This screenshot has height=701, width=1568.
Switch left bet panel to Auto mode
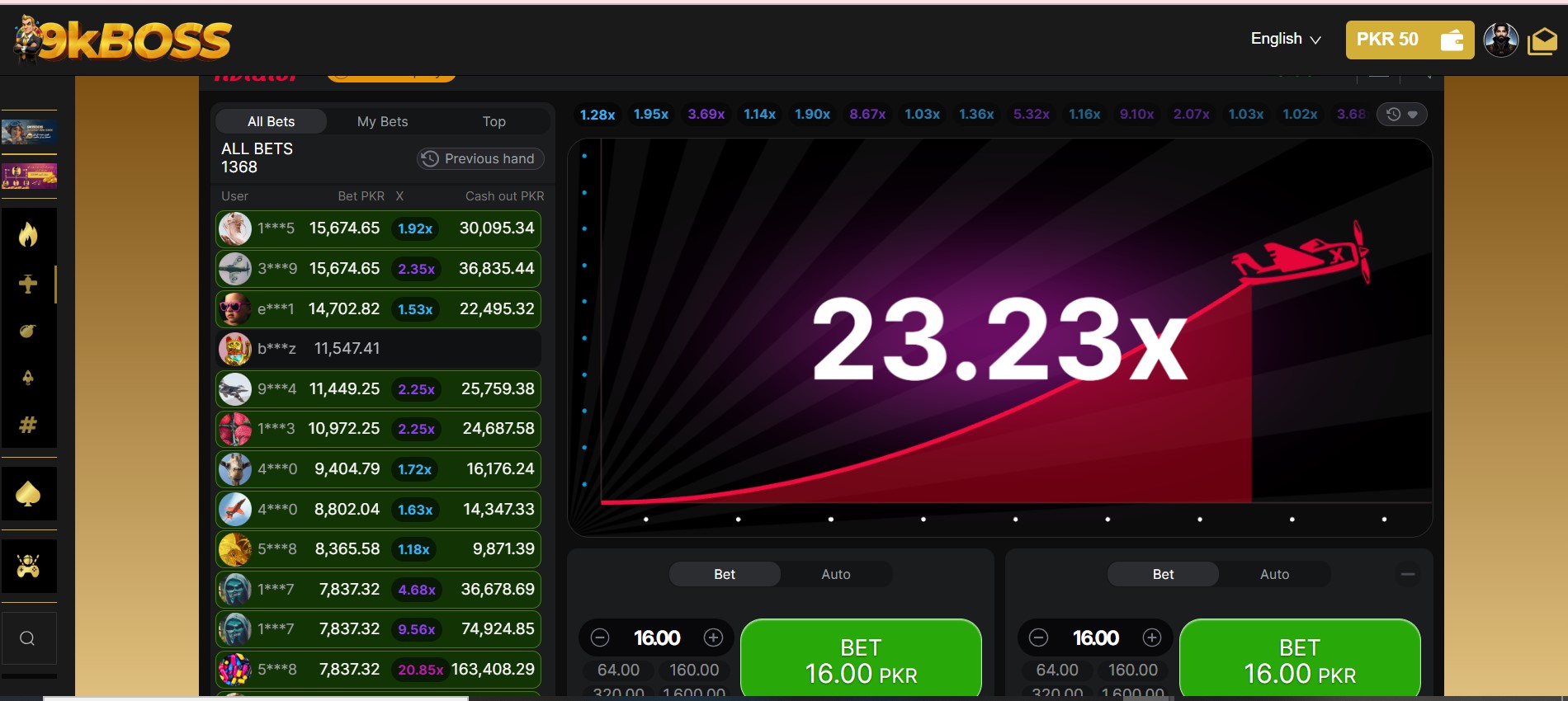(x=835, y=574)
